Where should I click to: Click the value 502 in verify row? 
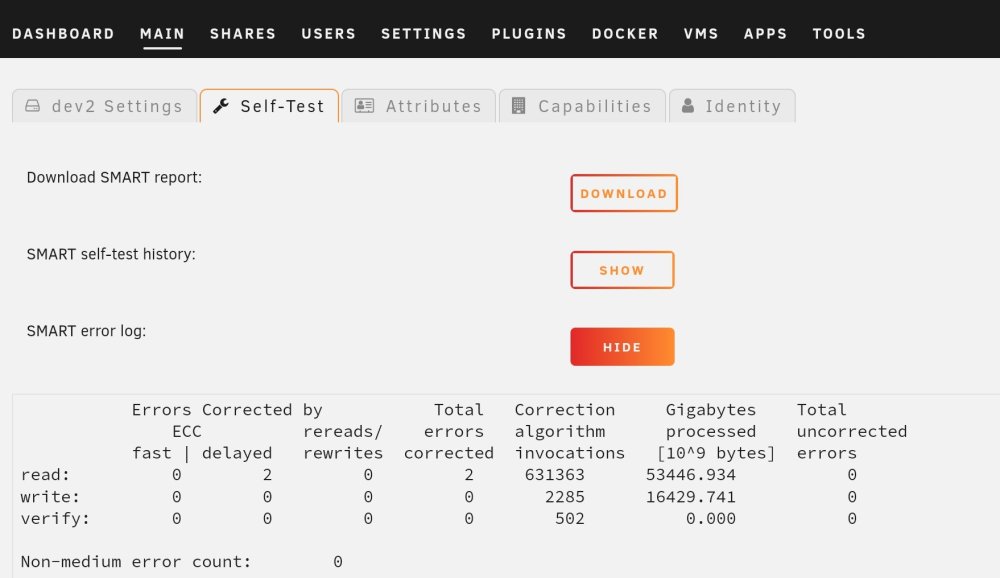[570, 518]
